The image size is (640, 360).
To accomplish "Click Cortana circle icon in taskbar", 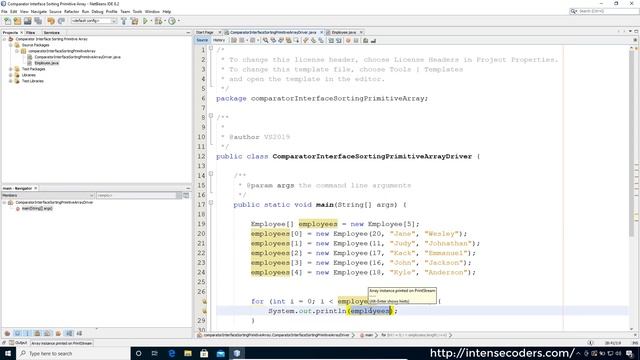I will 138,353.
